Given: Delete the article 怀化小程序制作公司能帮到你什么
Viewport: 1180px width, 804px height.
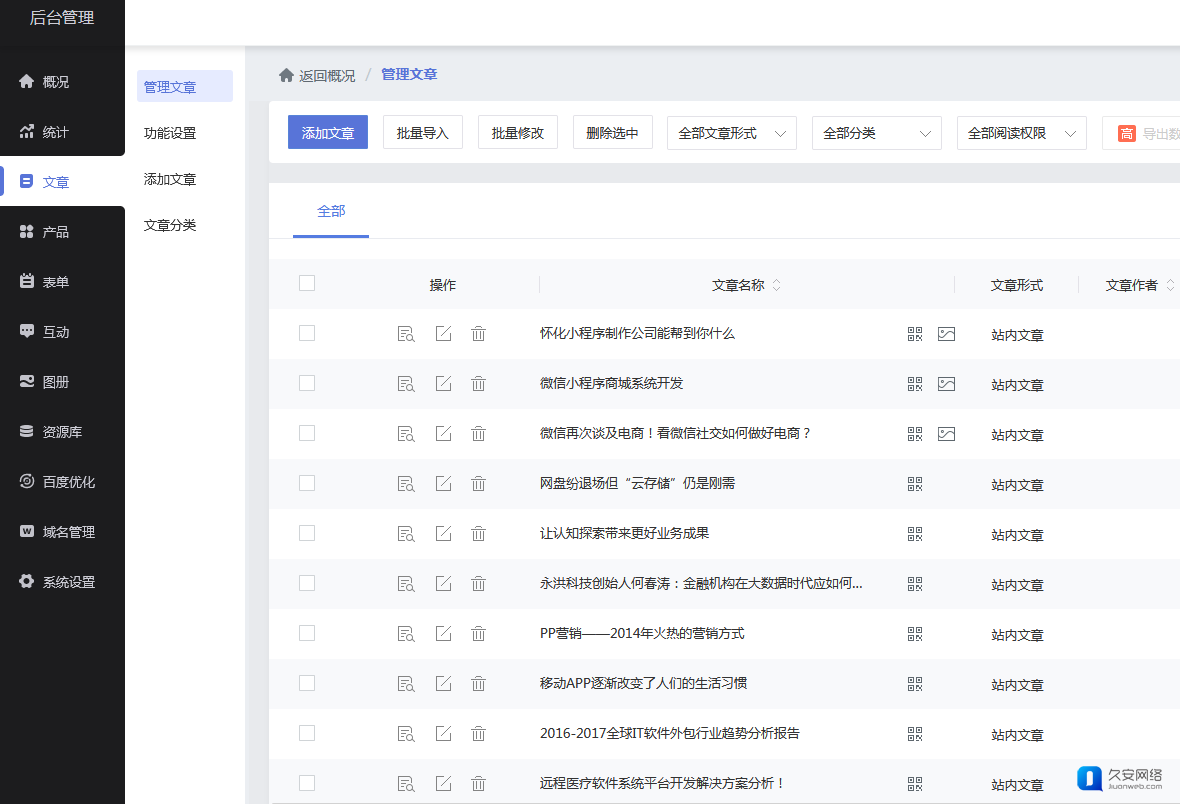Looking at the screenshot, I should pos(479,333).
